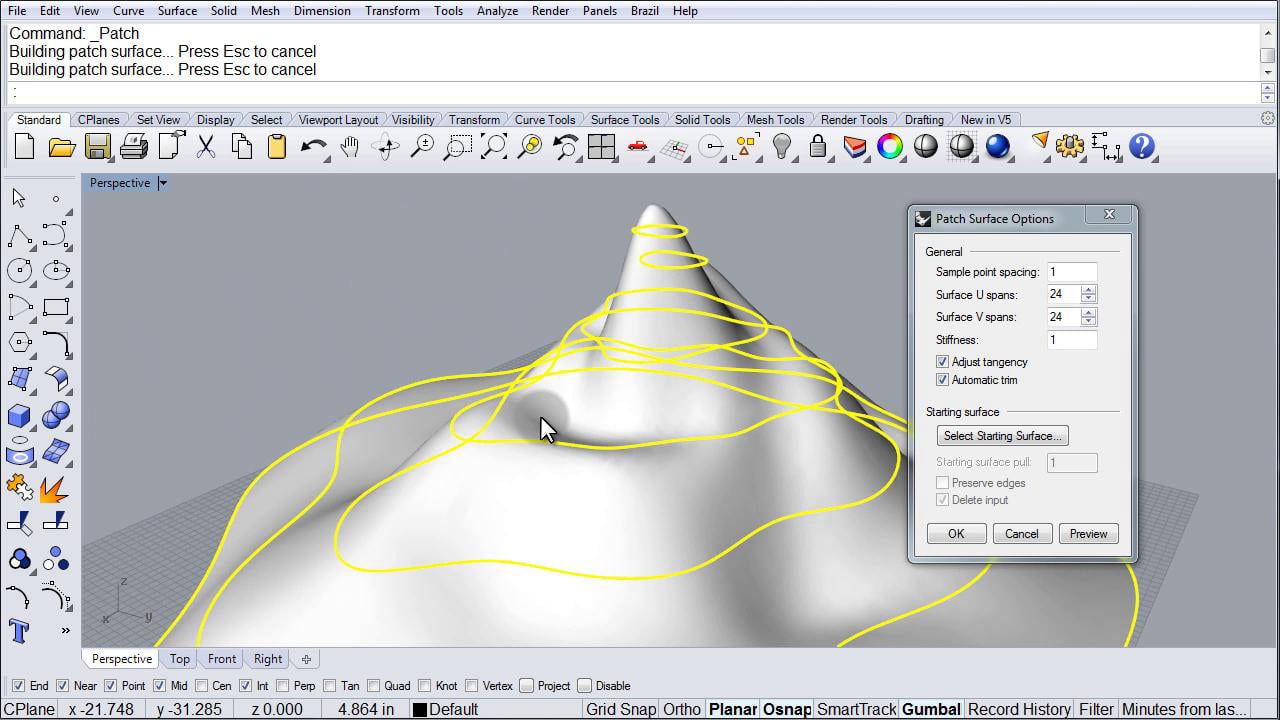Toggle Gumbal in status bar
Screen dimensions: 1280x720
click(931, 710)
